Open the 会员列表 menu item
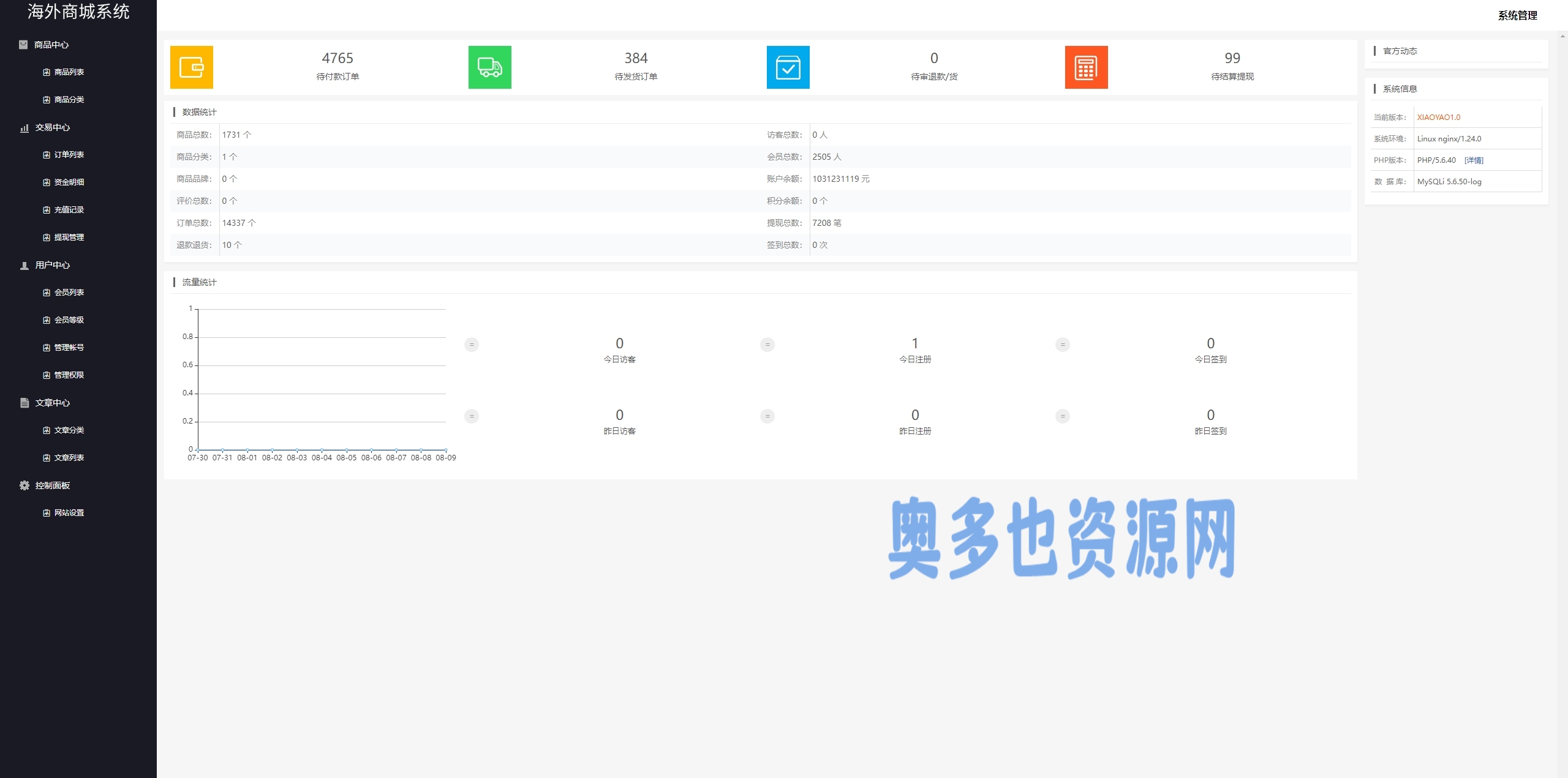1568x778 pixels. tap(69, 293)
